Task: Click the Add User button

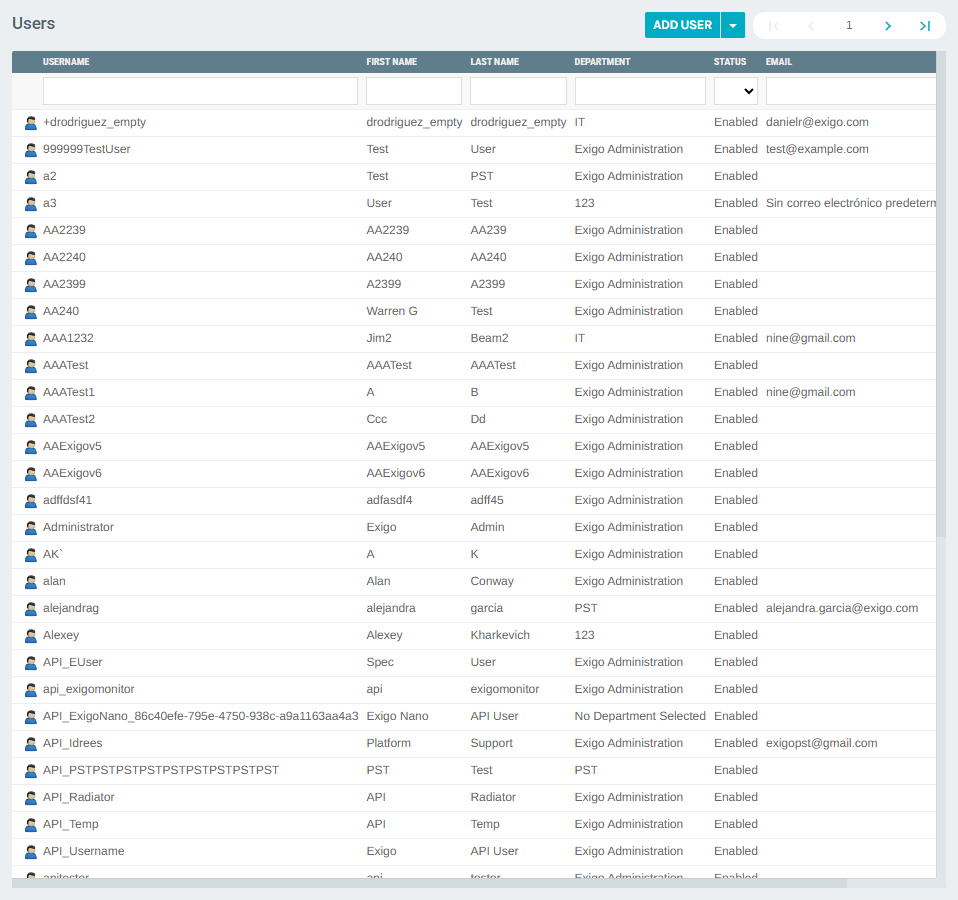Action: click(x=682, y=26)
